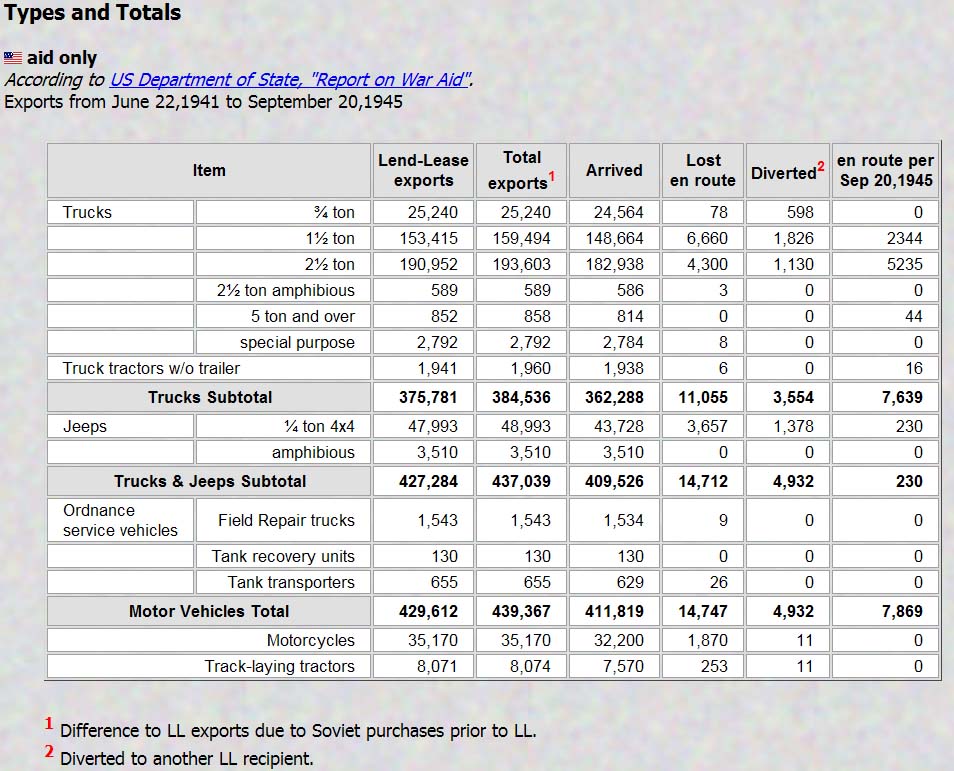Select 'Track-laying tractors' row label
This screenshot has width=954, height=771.
coord(279,666)
